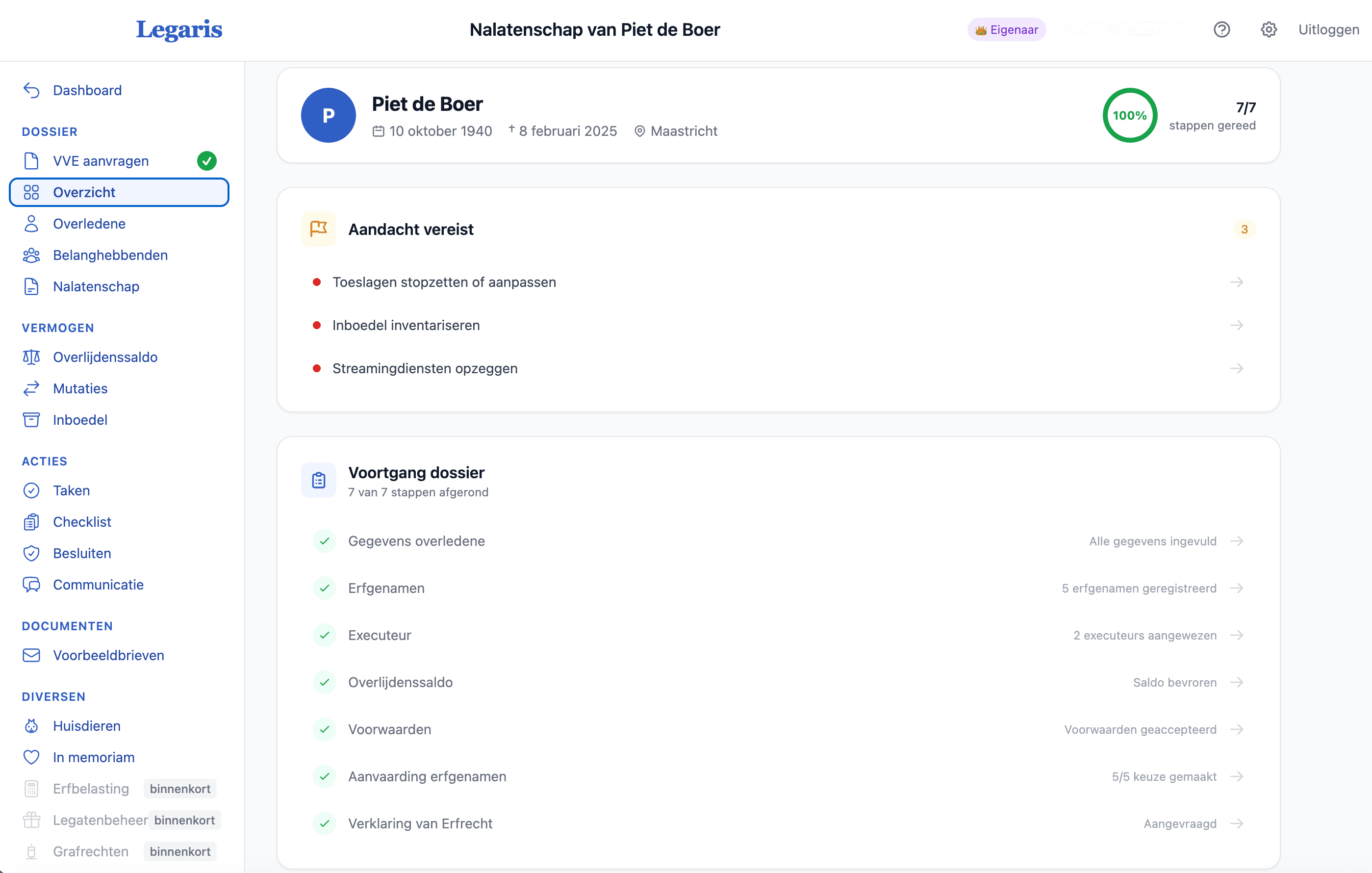The height and width of the screenshot is (873, 1372).
Task: Click the 100% progress circle
Action: (1129, 115)
